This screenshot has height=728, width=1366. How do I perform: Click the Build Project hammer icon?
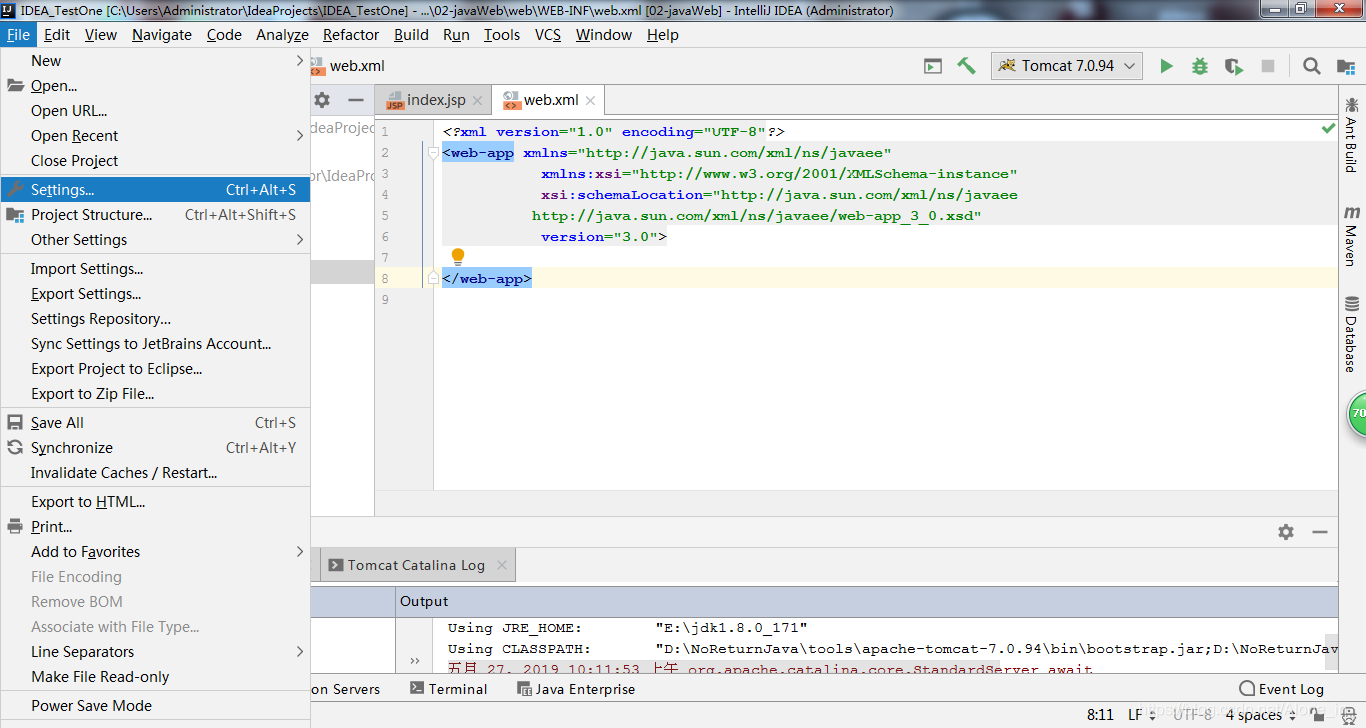966,66
